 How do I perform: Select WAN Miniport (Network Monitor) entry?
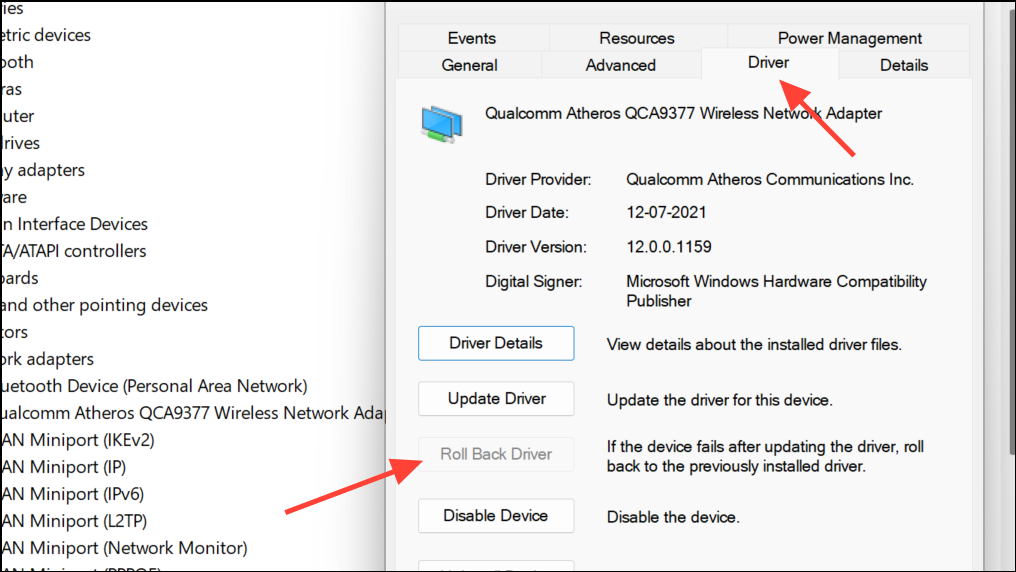[123, 548]
